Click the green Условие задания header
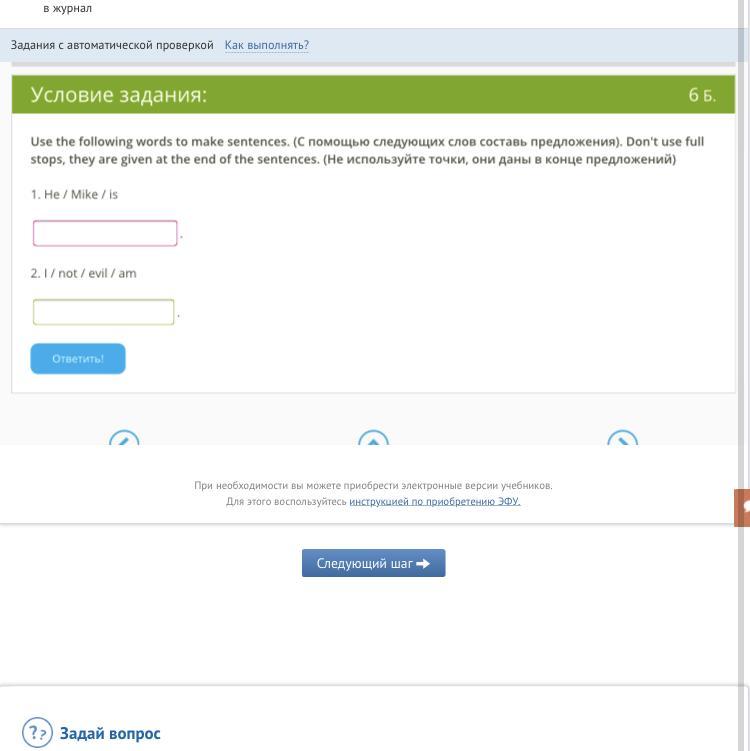Screen dimensions: 750x751 tap(373, 94)
